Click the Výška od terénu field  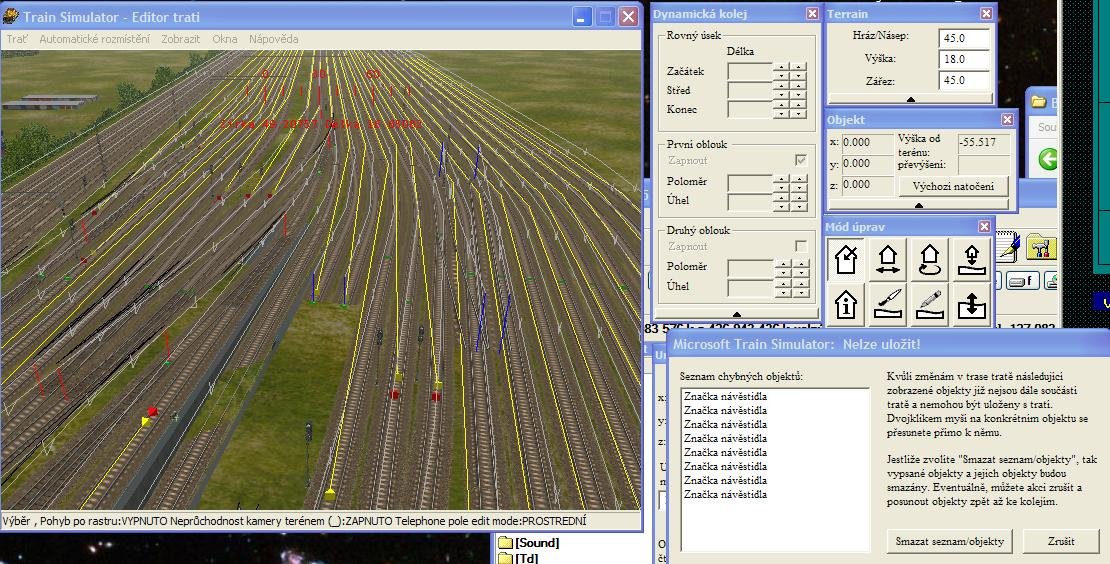(x=983, y=142)
